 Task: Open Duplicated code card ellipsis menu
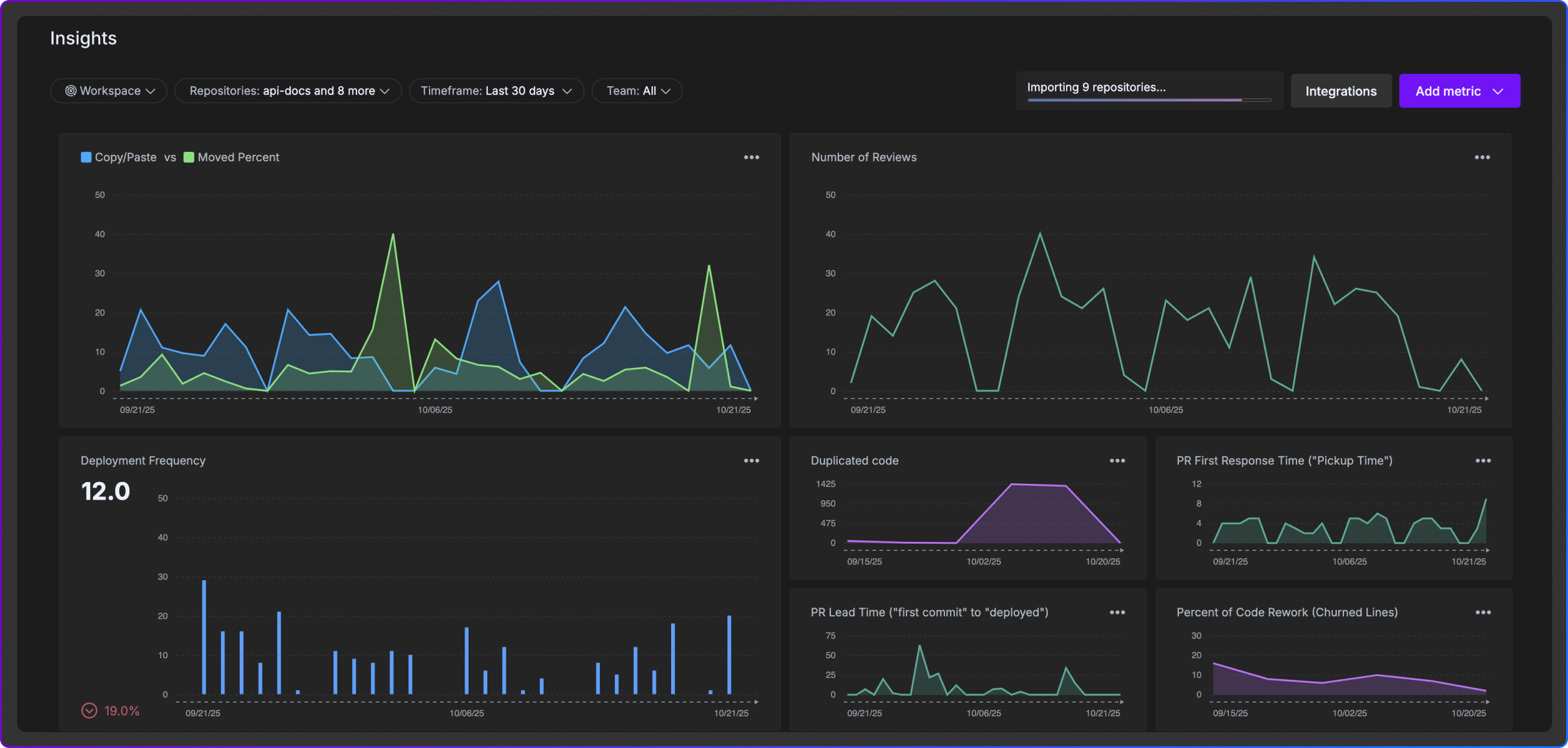click(1117, 461)
